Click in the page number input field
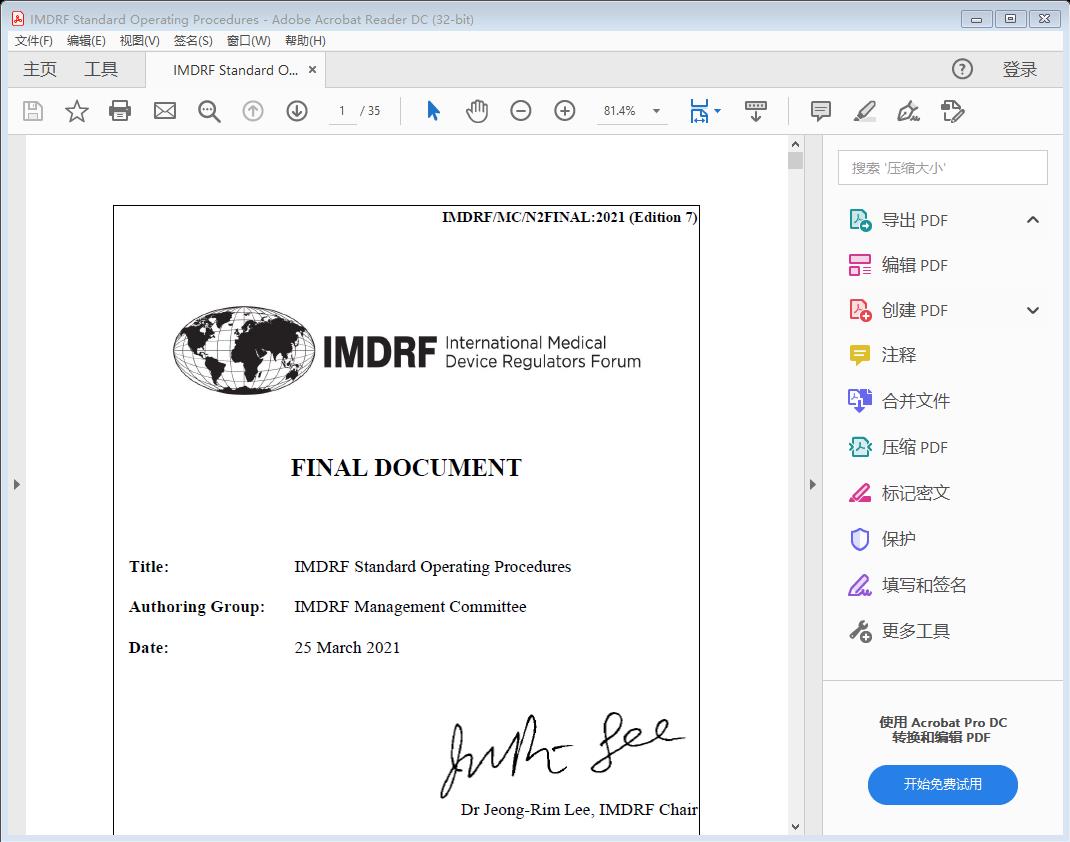 340,111
